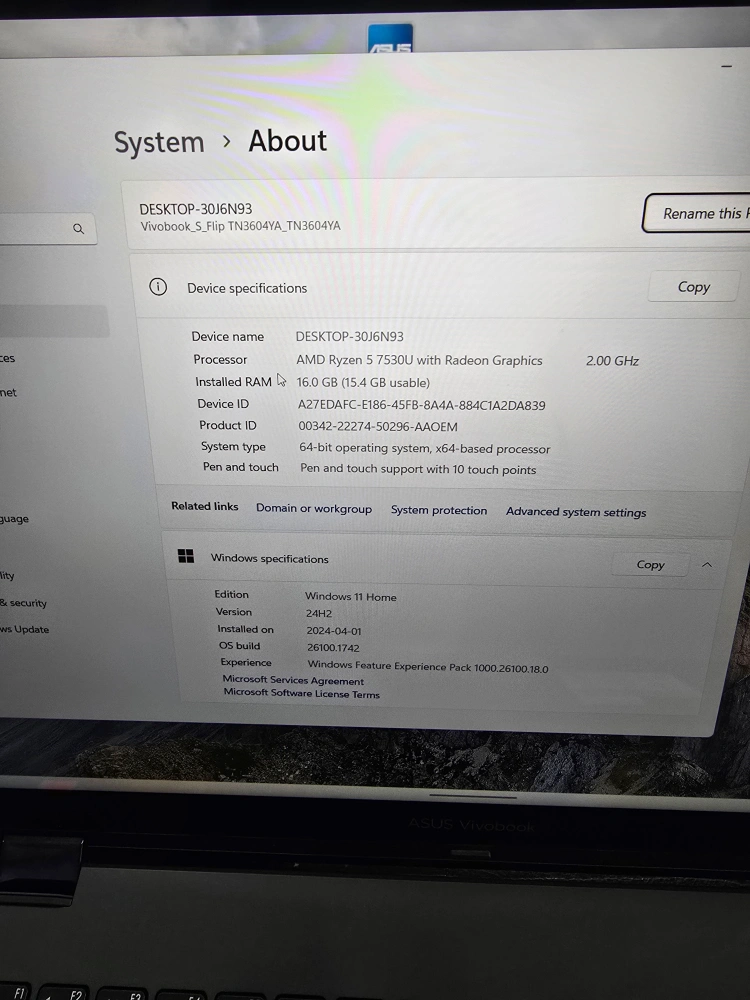Select the Device ID value A27EDAFC
The width and height of the screenshot is (750, 1000).
pos(422,405)
